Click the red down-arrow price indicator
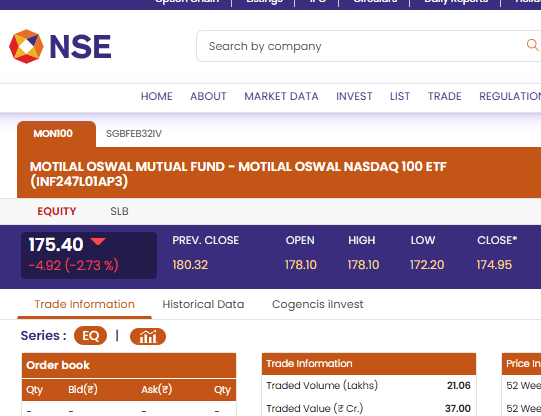Screen dimensions: 541x416 click(x=98, y=241)
